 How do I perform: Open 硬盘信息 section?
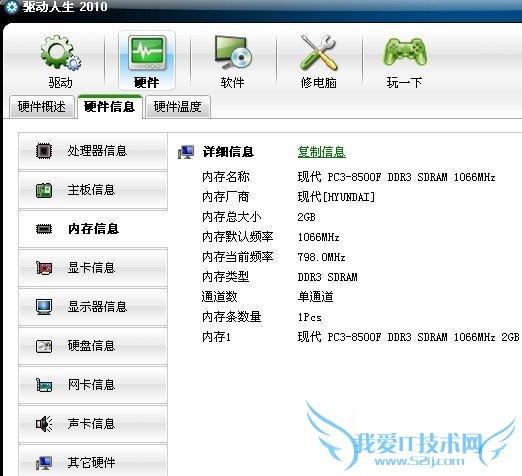(x=93, y=346)
